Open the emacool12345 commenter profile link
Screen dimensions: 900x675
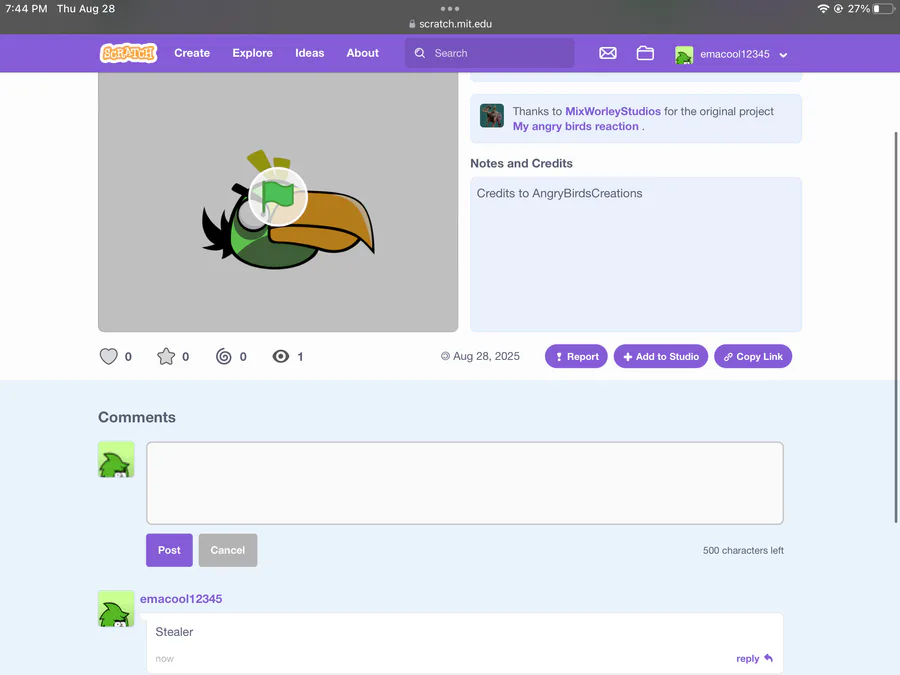point(181,599)
